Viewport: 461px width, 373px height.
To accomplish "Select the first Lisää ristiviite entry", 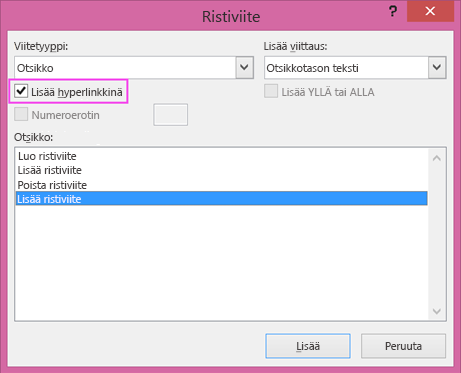I will (222, 170).
